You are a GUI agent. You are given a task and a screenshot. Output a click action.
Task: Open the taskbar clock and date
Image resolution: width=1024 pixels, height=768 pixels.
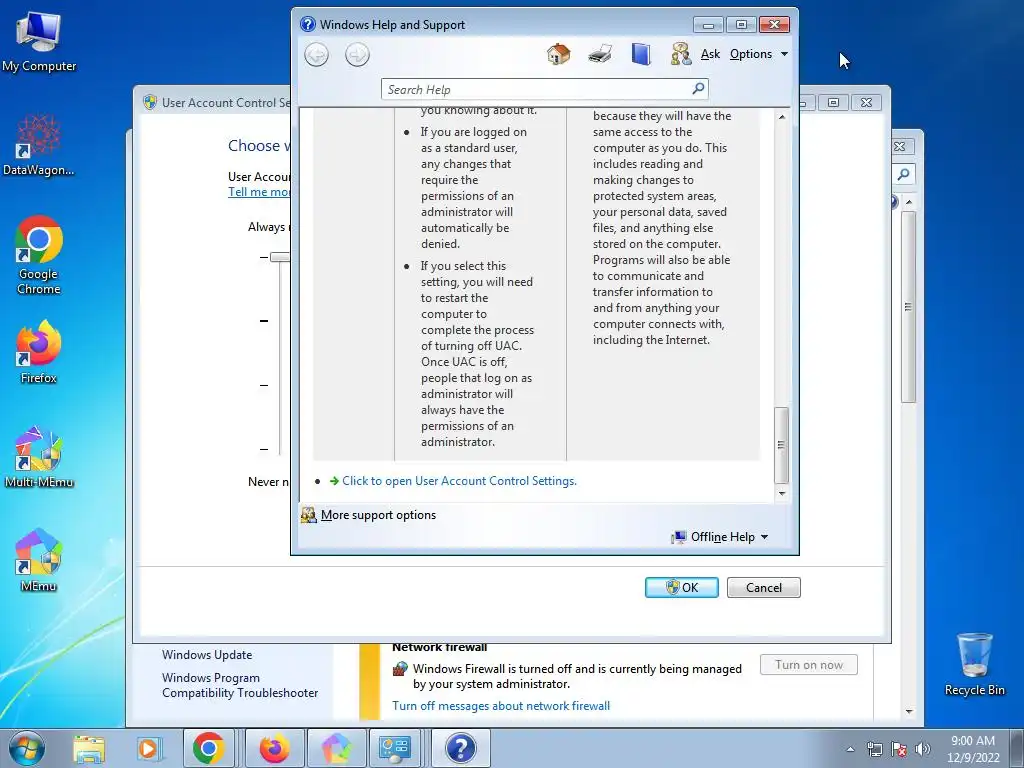coord(973,749)
